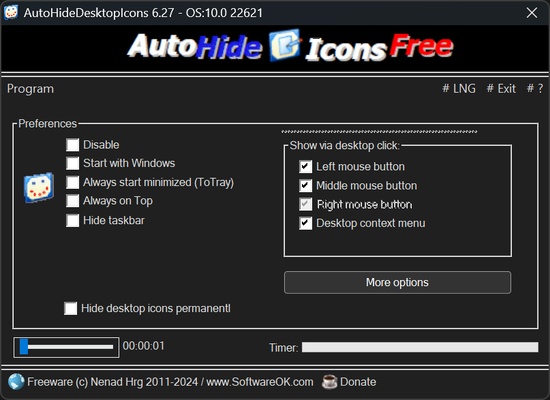Image resolution: width=550 pixels, height=400 pixels.
Task: Toggle the Right mouse button checkbox
Action: (x=306, y=204)
